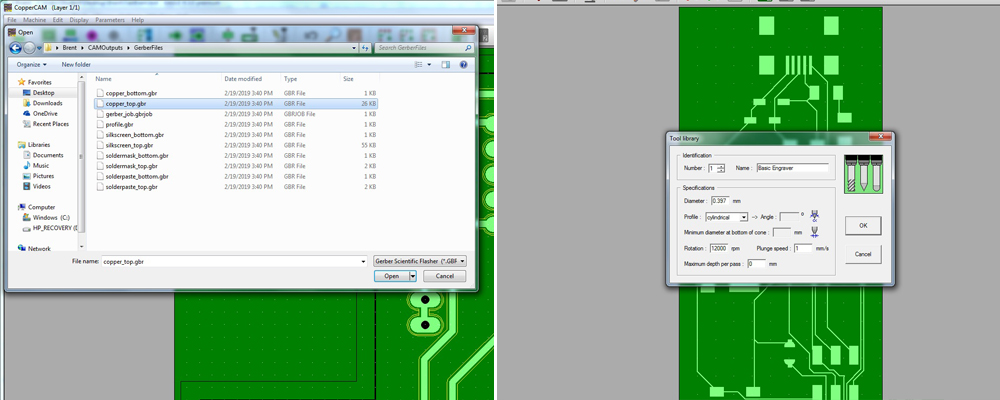The height and width of the screenshot is (400, 1000).
Task: Show the preview pane in the Open dialog
Action: [446, 64]
